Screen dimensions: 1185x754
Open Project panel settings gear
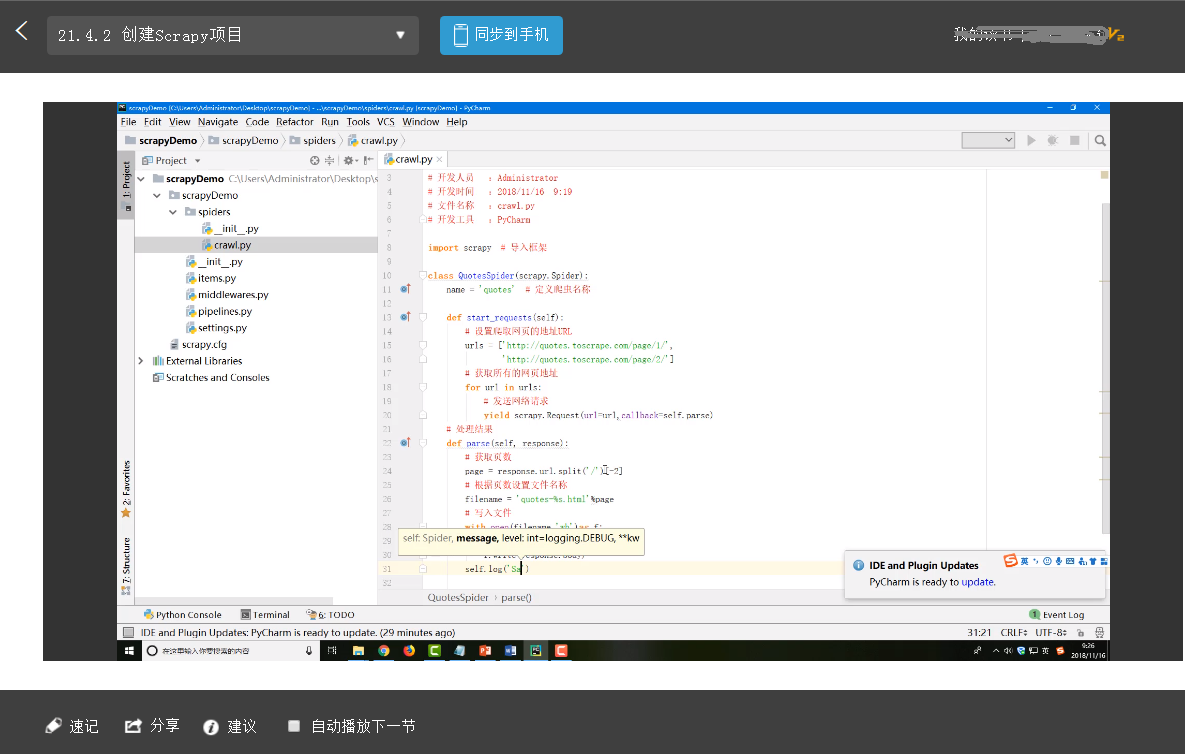pos(348,160)
